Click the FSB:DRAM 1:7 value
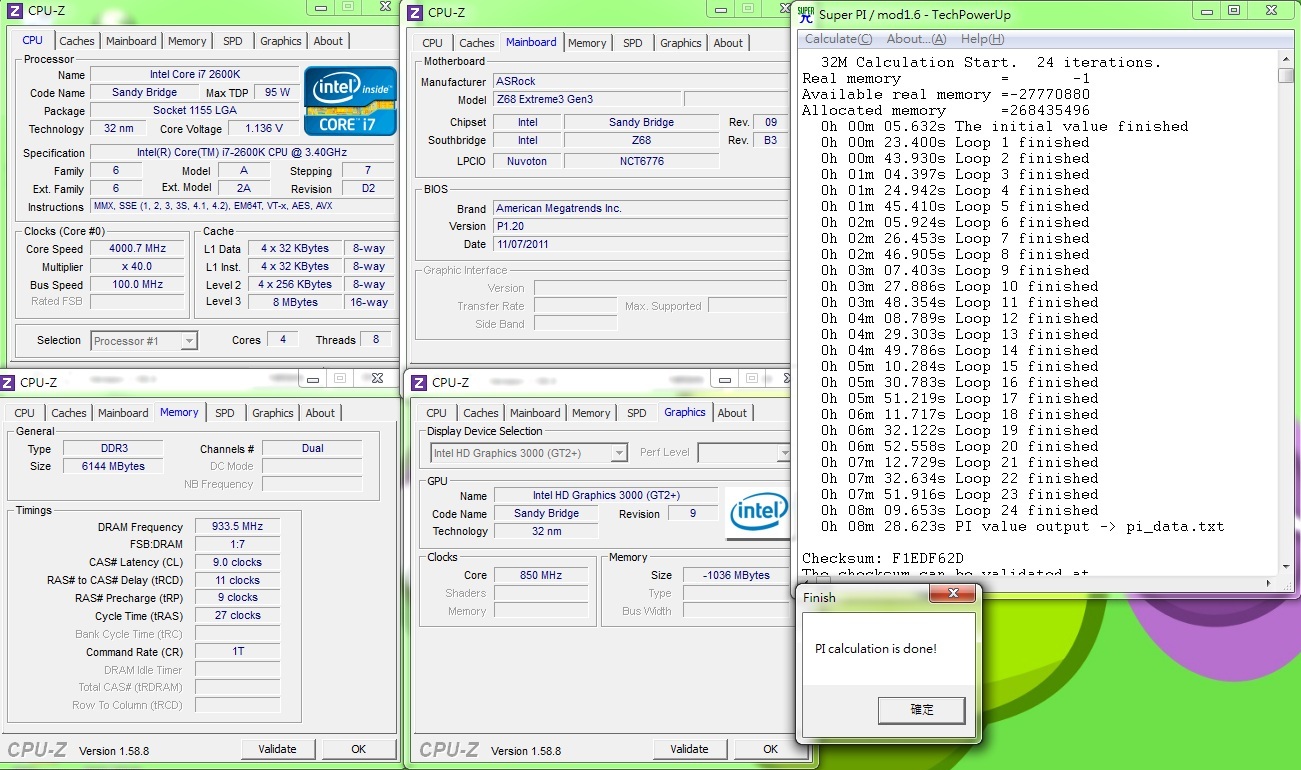Viewport: 1301px width, 770px height. [x=237, y=544]
